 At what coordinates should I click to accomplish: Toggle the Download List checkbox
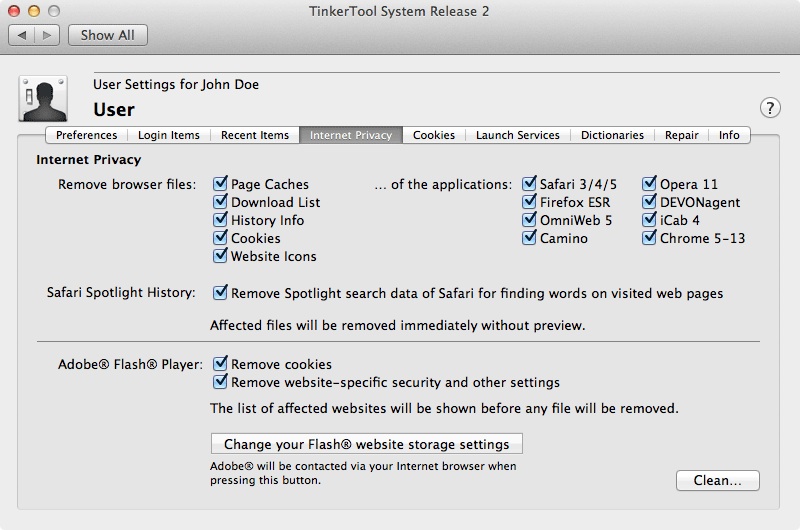pyautogui.click(x=221, y=202)
